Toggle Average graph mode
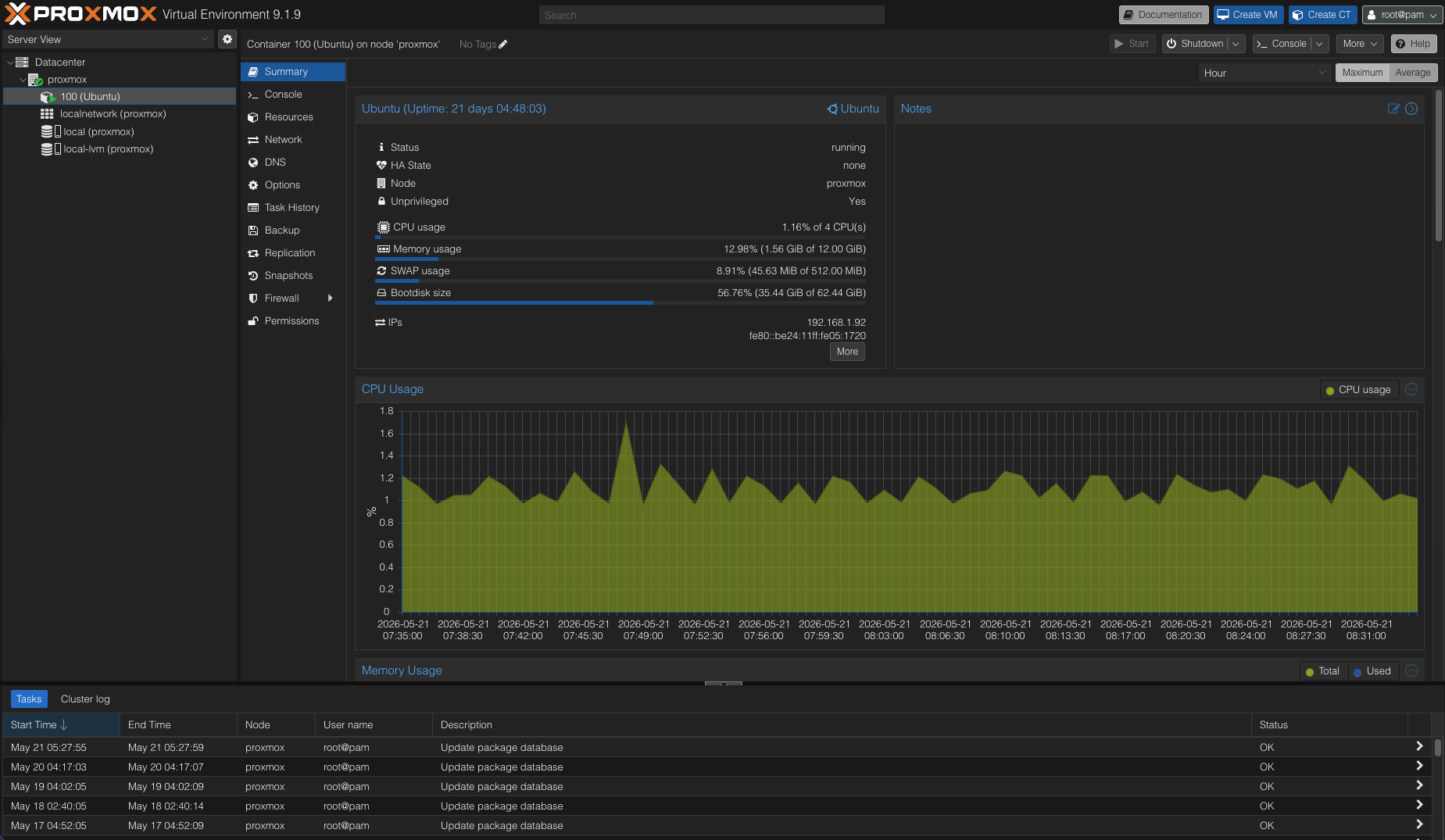The height and width of the screenshot is (840, 1445). point(1413,73)
